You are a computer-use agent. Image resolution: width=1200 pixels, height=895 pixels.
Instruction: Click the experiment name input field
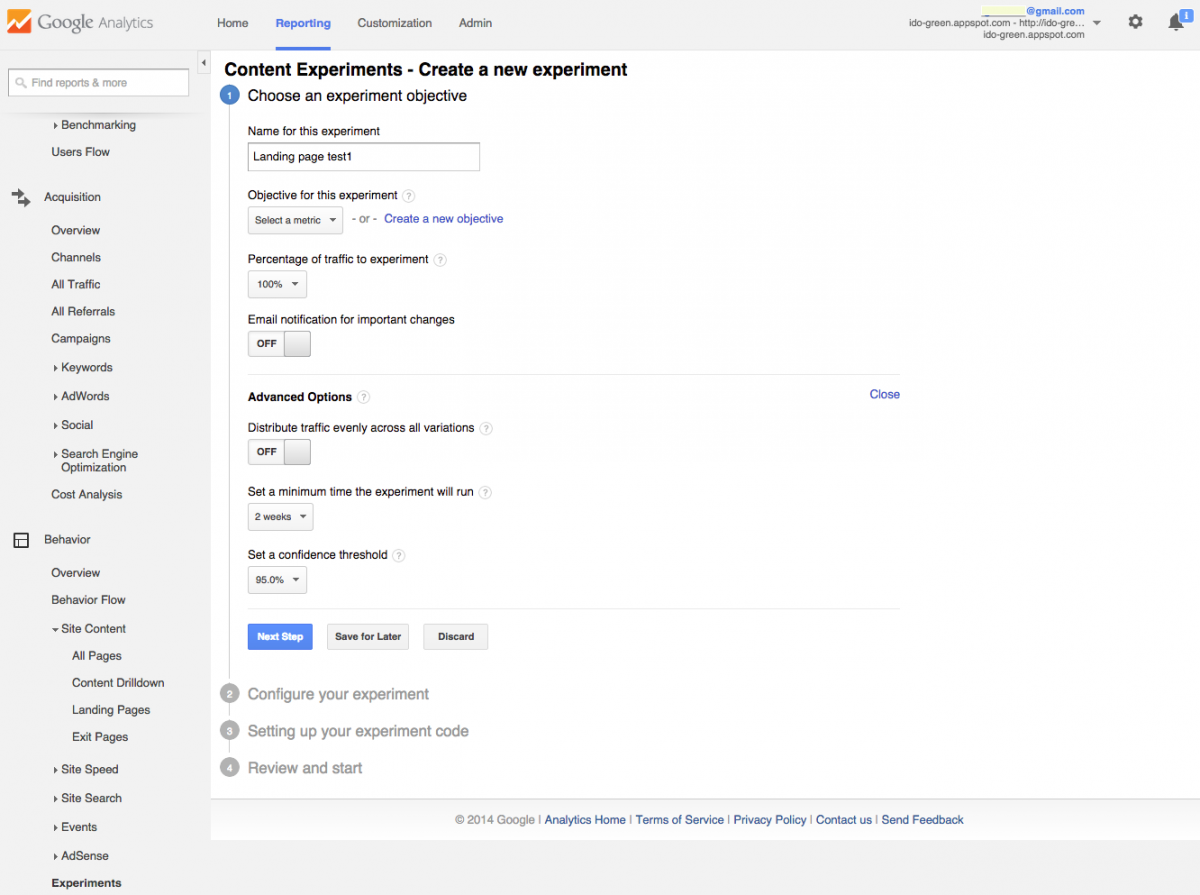click(x=363, y=157)
